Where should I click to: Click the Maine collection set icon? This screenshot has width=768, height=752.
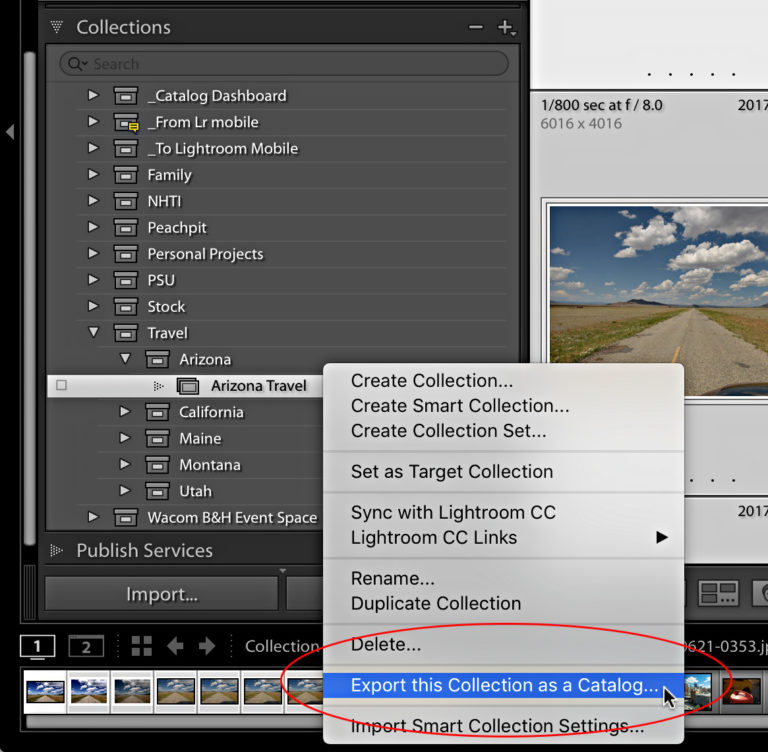click(x=158, y=439)
